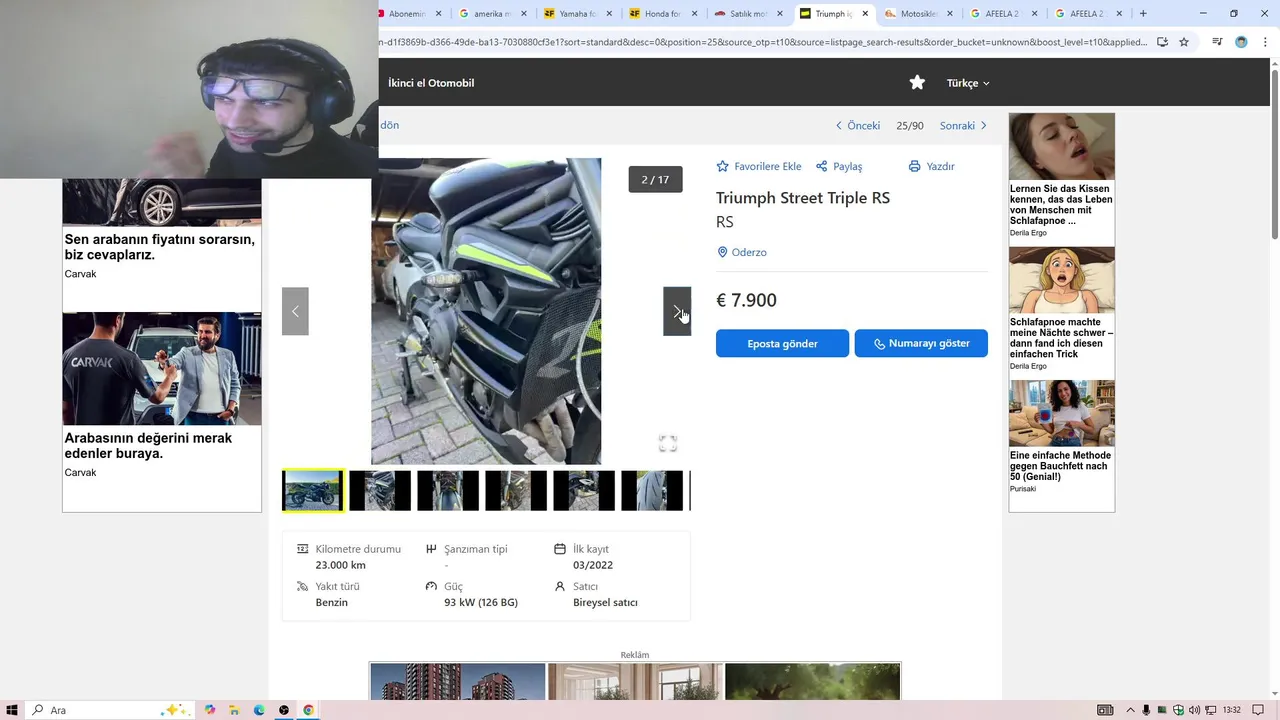Select the first yellow-highlighted gallery thumbnail
1280x720 pixels.
click(313, 491)
